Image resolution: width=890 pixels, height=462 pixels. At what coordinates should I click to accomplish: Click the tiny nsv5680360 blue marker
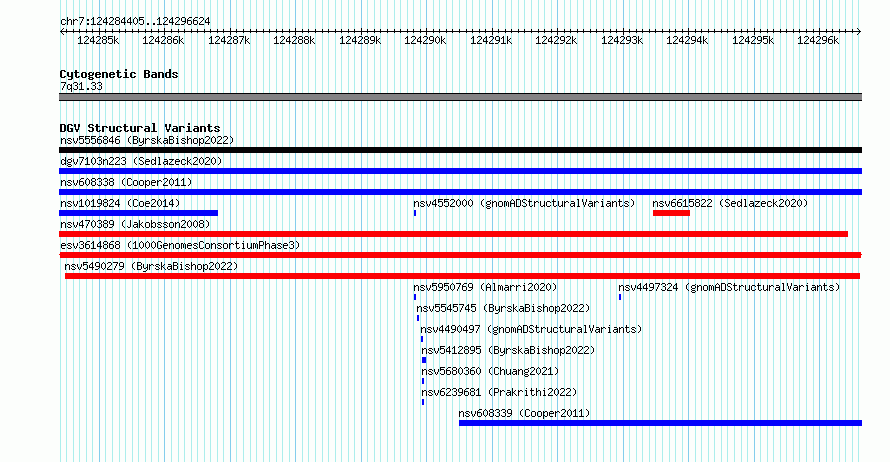click(x=423, y=381)
